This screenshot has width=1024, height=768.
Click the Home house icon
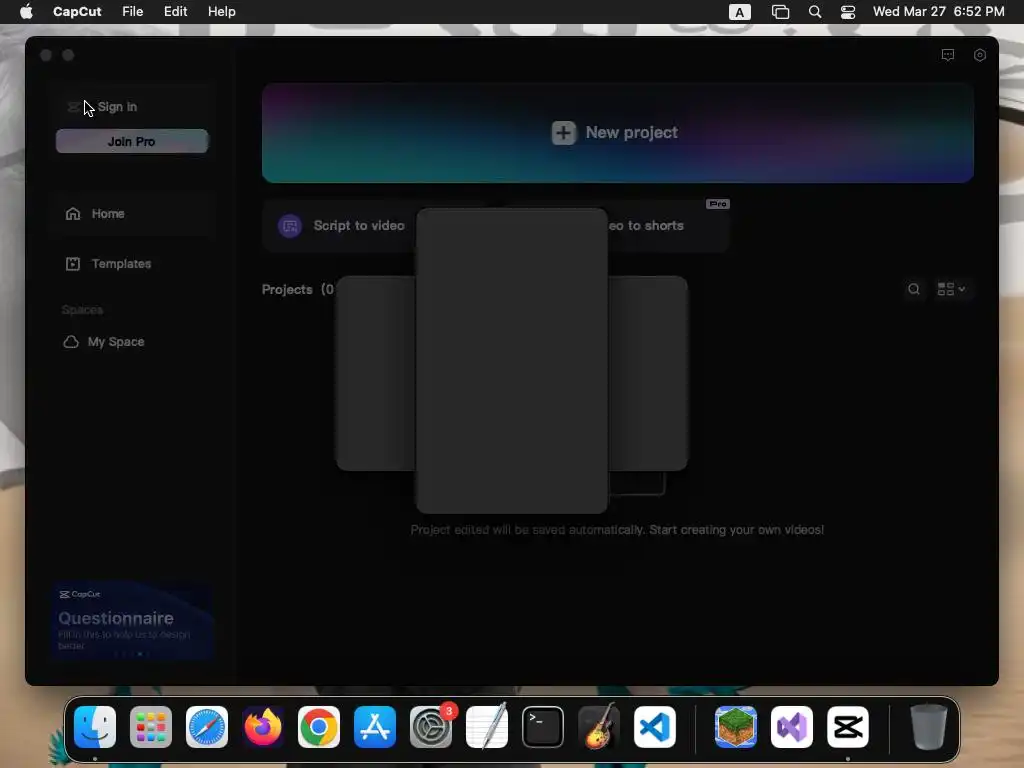click(73, 214)
